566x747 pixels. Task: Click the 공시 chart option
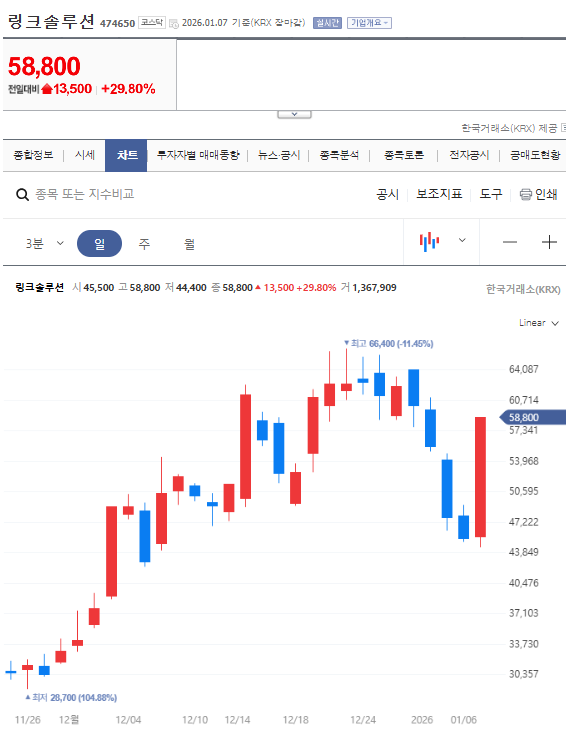387,194
